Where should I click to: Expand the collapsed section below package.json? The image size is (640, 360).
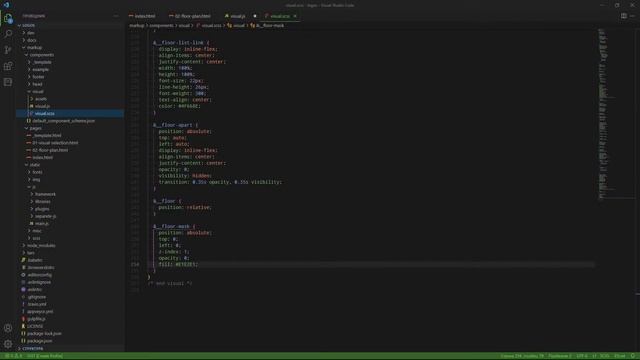pyautogui.click(x=33, y=349)
